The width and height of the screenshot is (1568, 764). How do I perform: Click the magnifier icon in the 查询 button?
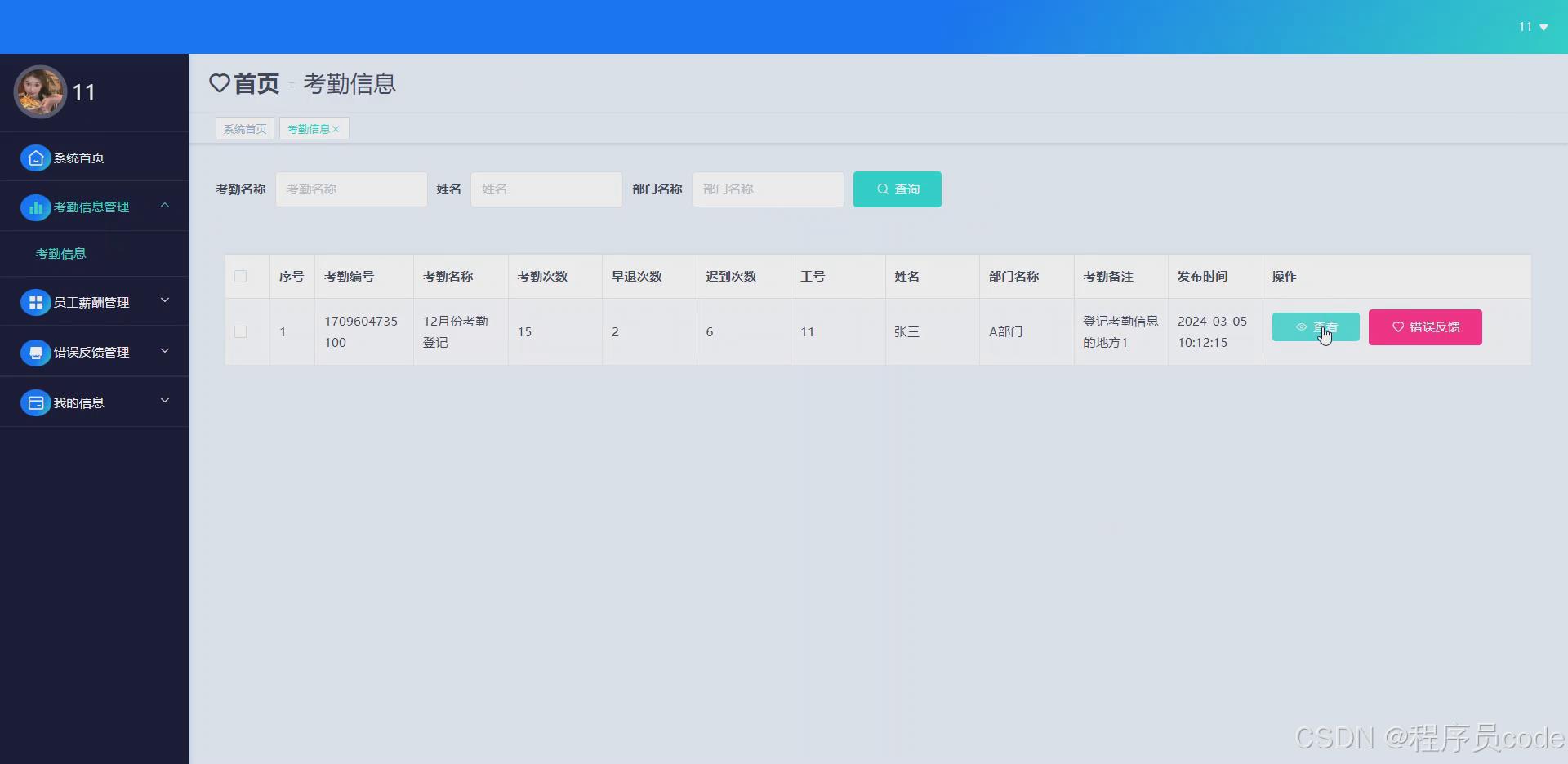click(x=882, y=189)
